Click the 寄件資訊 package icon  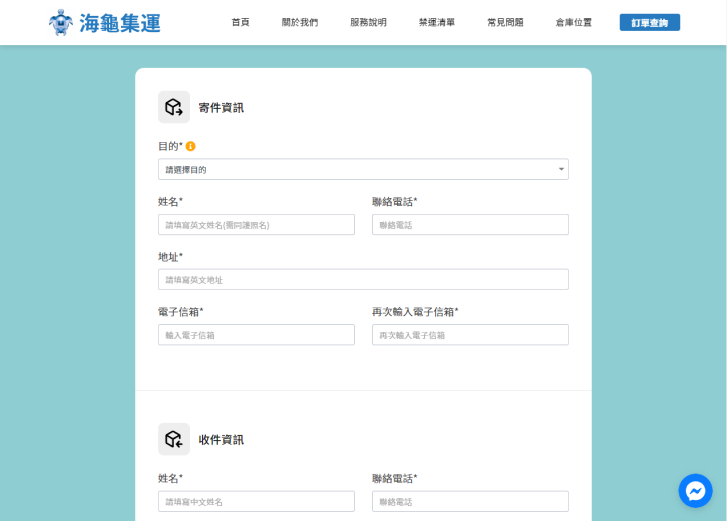174,107
